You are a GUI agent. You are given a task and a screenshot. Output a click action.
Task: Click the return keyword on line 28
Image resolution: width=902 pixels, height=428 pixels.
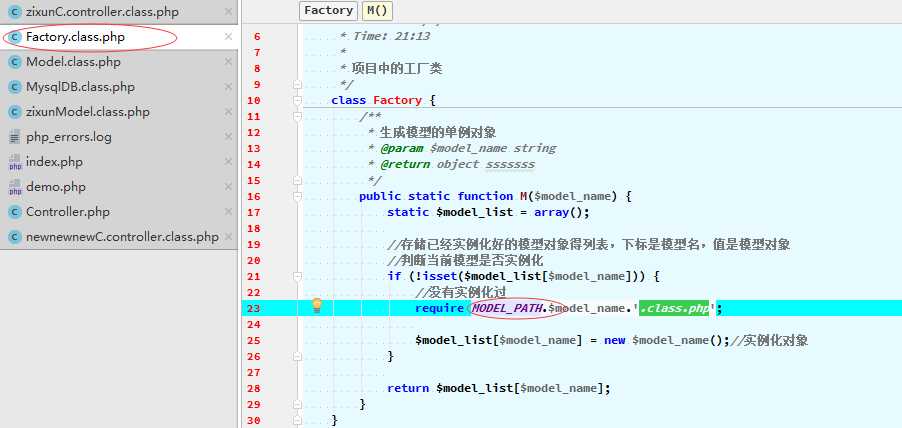click(x=408, y=388)
